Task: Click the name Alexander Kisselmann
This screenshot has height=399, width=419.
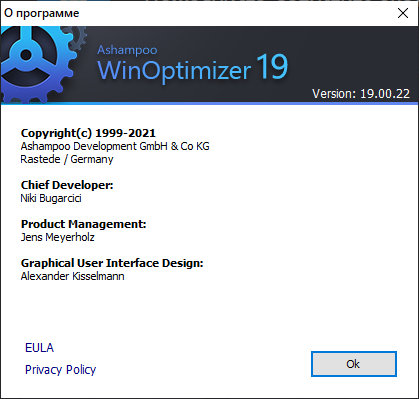Action: [72, 276]
